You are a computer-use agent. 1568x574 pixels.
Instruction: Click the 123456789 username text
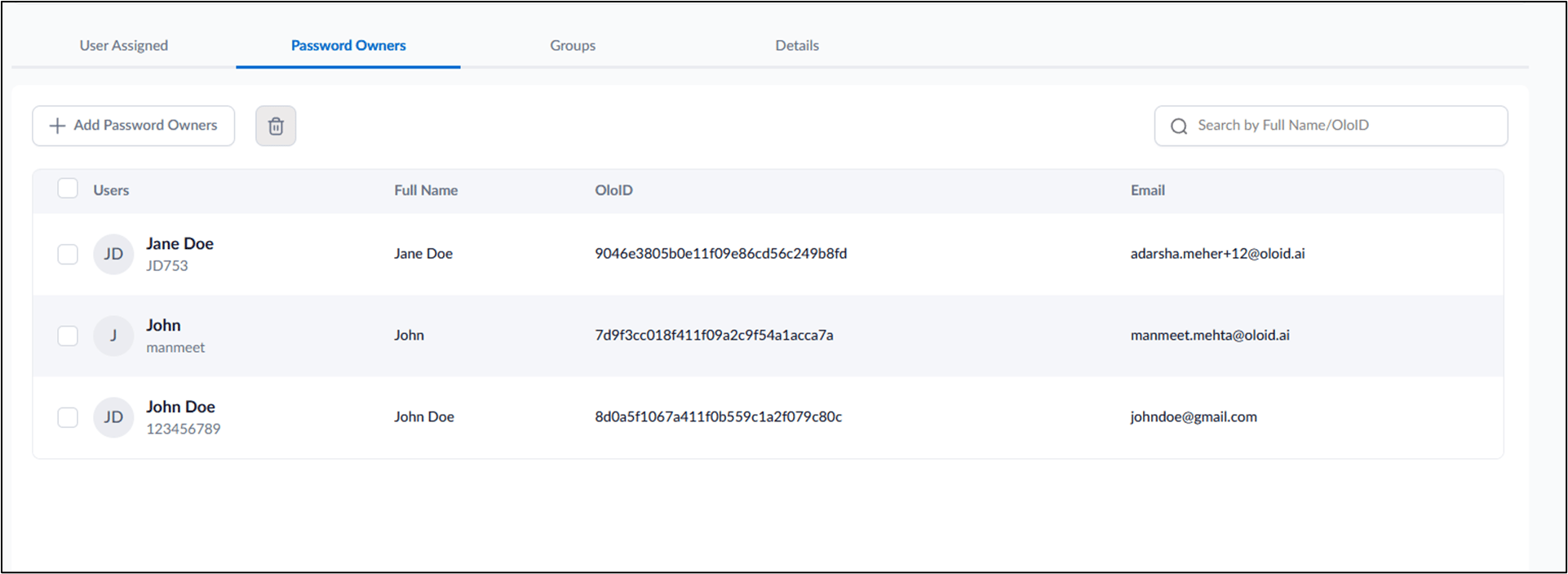184,429
